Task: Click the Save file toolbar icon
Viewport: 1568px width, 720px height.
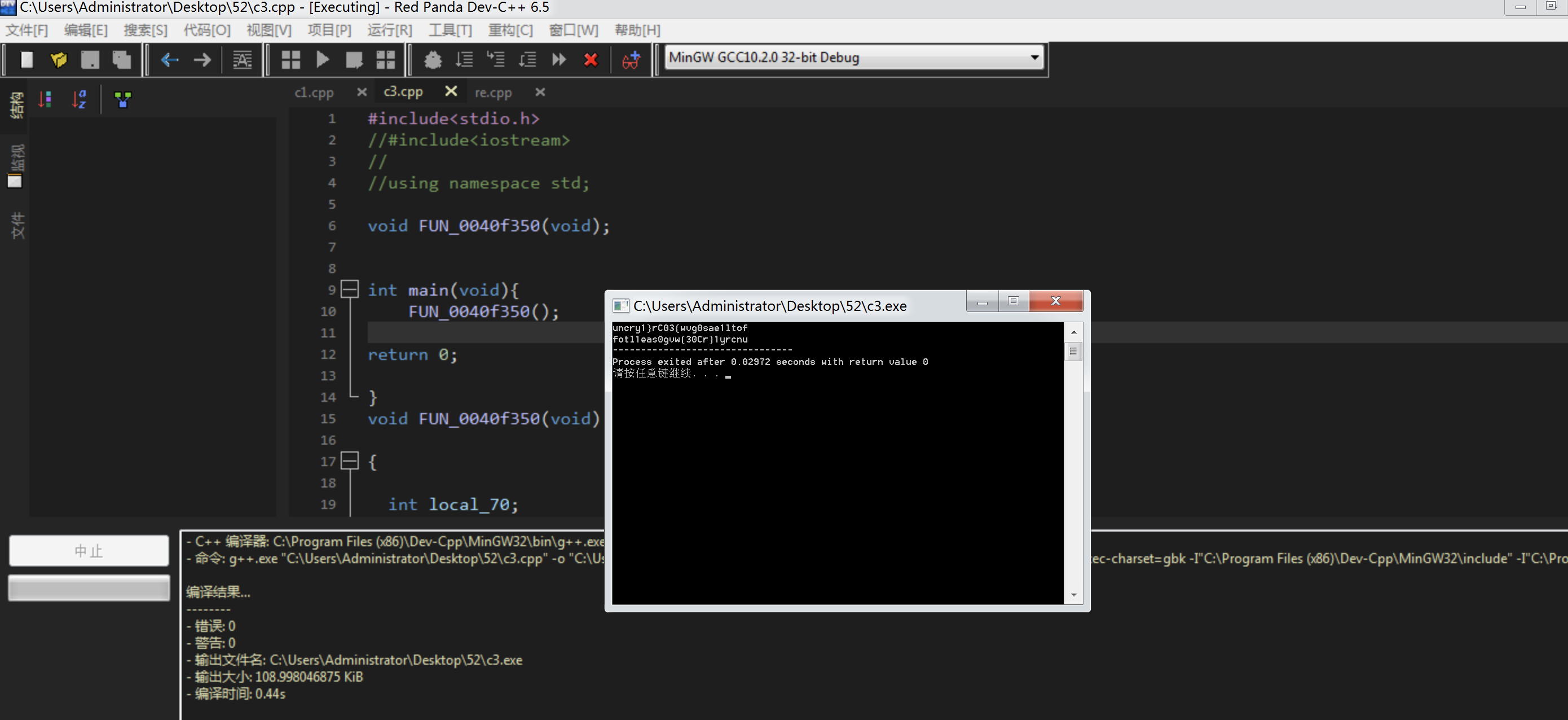Action: point(90,60)
